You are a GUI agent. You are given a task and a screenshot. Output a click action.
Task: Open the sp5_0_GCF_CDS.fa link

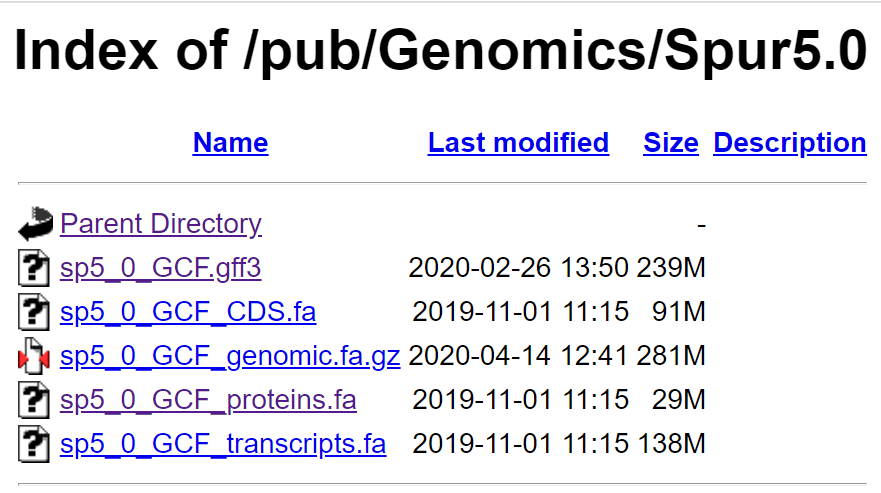click(188, 311)
